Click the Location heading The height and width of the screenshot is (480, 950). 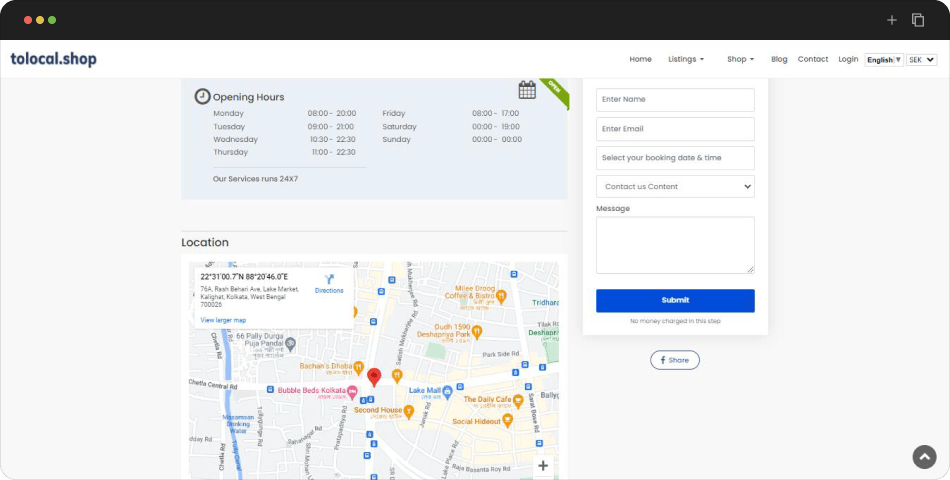[x=205, y=242]
